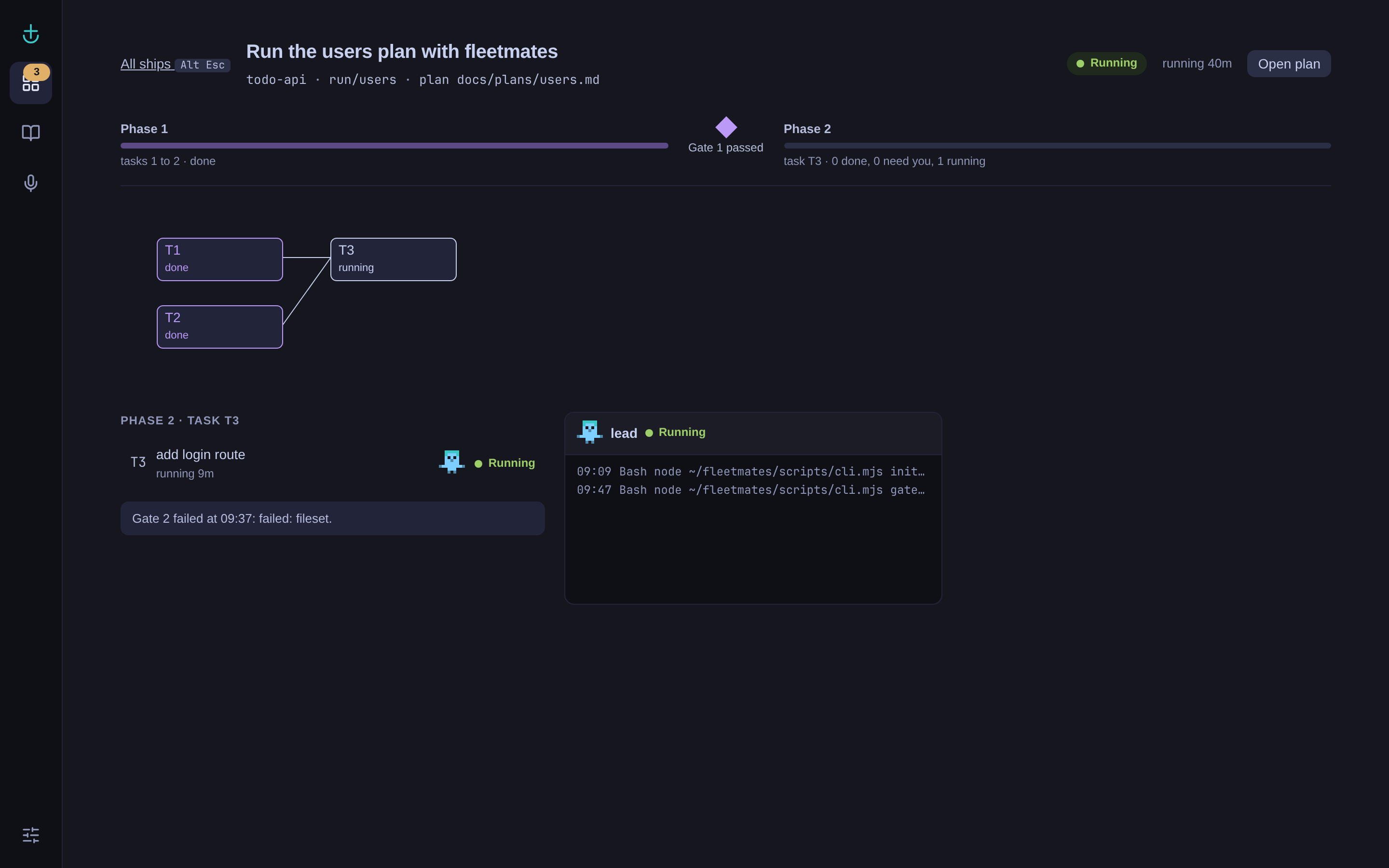Click the Running status in T3 row
1389x868 pixels.
(505, 463)
